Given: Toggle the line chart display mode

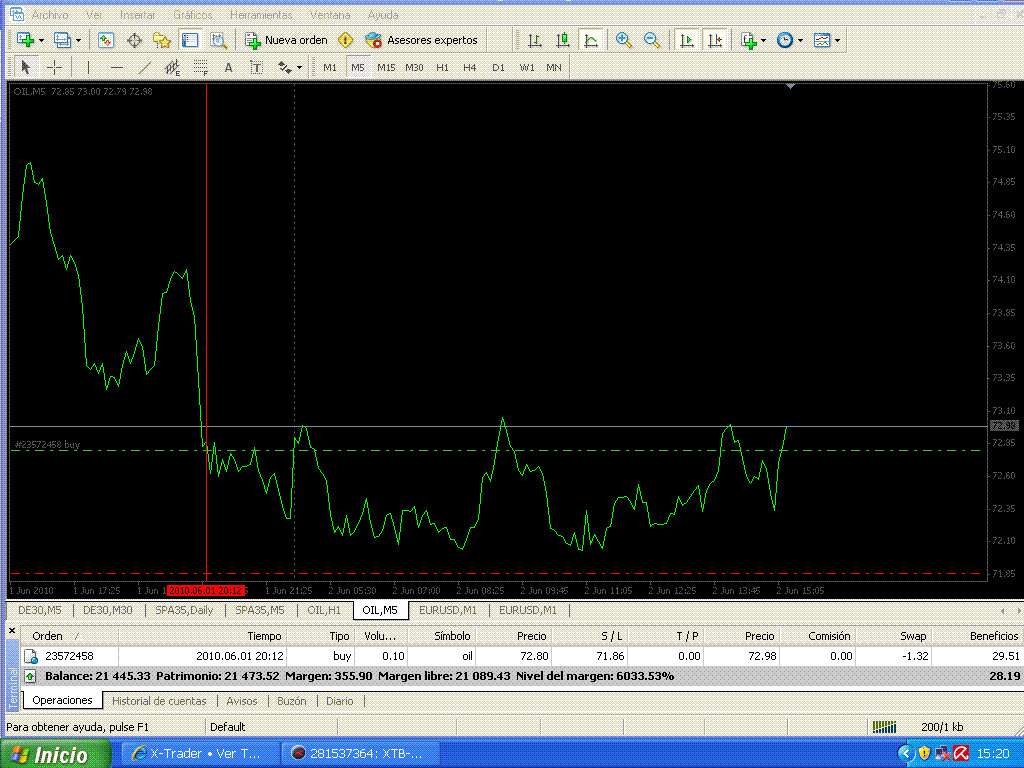Looking at the screenshot, I should click(x=591, y=40).
